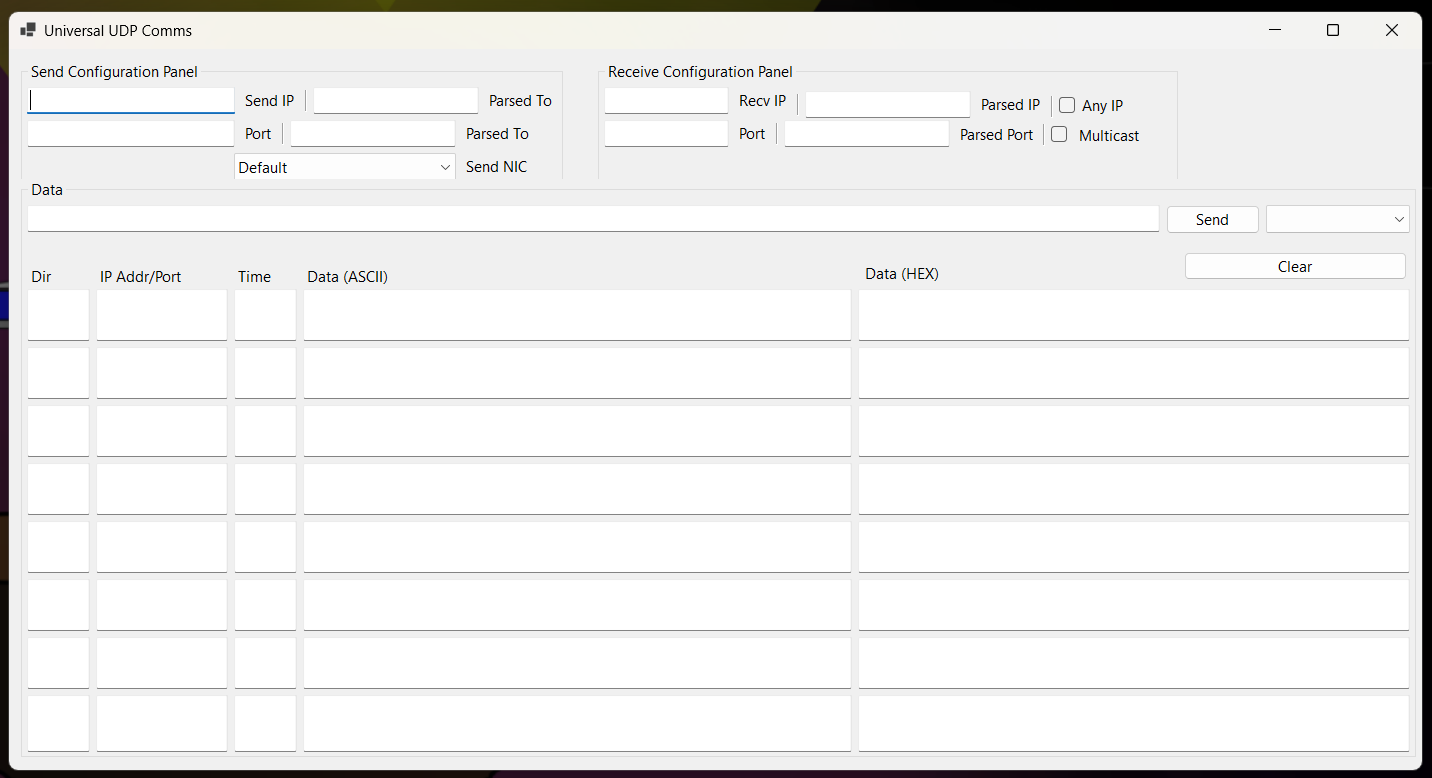Click the Parsed Port text field
1432x778 pixels.
tap(867, 134)
